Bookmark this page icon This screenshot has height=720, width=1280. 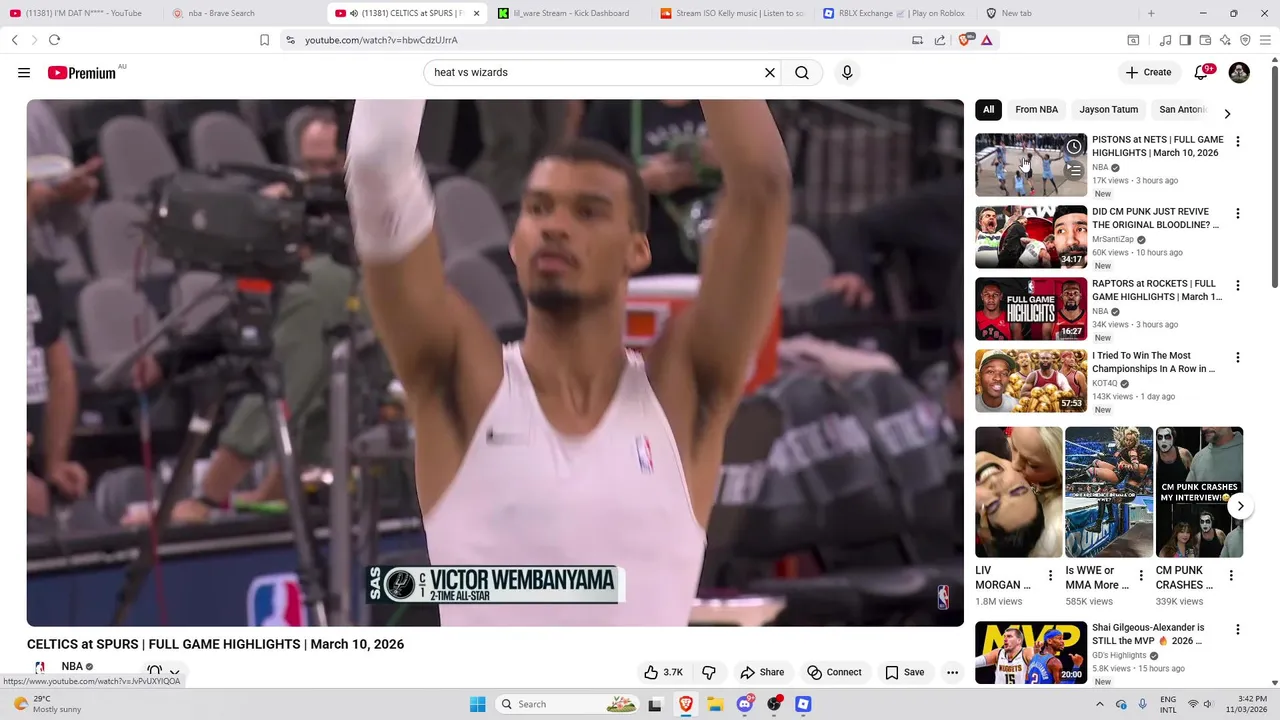264,40
